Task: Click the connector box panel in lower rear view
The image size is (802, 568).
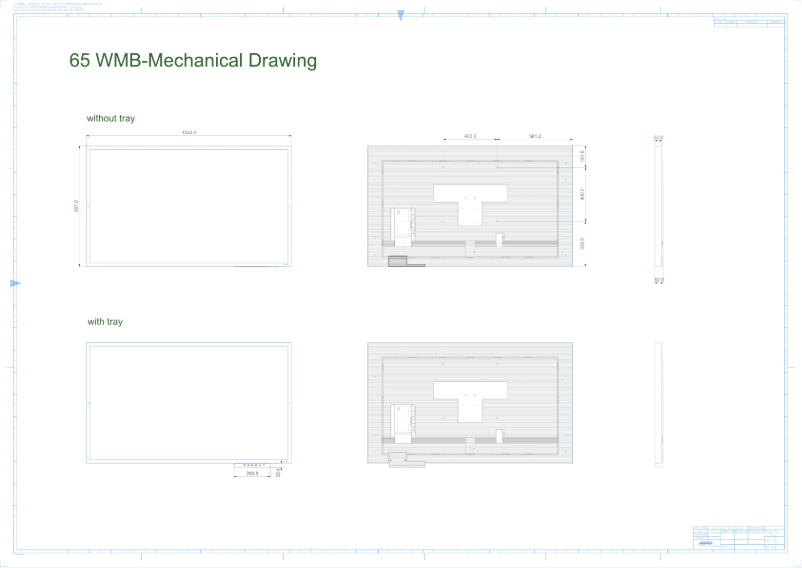Action: (x=400, y=421)
